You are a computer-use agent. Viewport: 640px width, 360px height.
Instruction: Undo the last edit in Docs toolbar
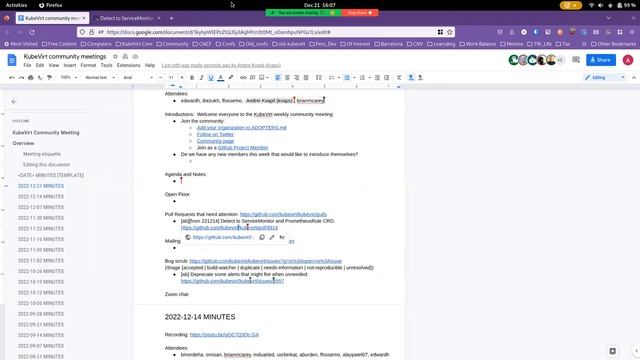(x=12, y=78)
